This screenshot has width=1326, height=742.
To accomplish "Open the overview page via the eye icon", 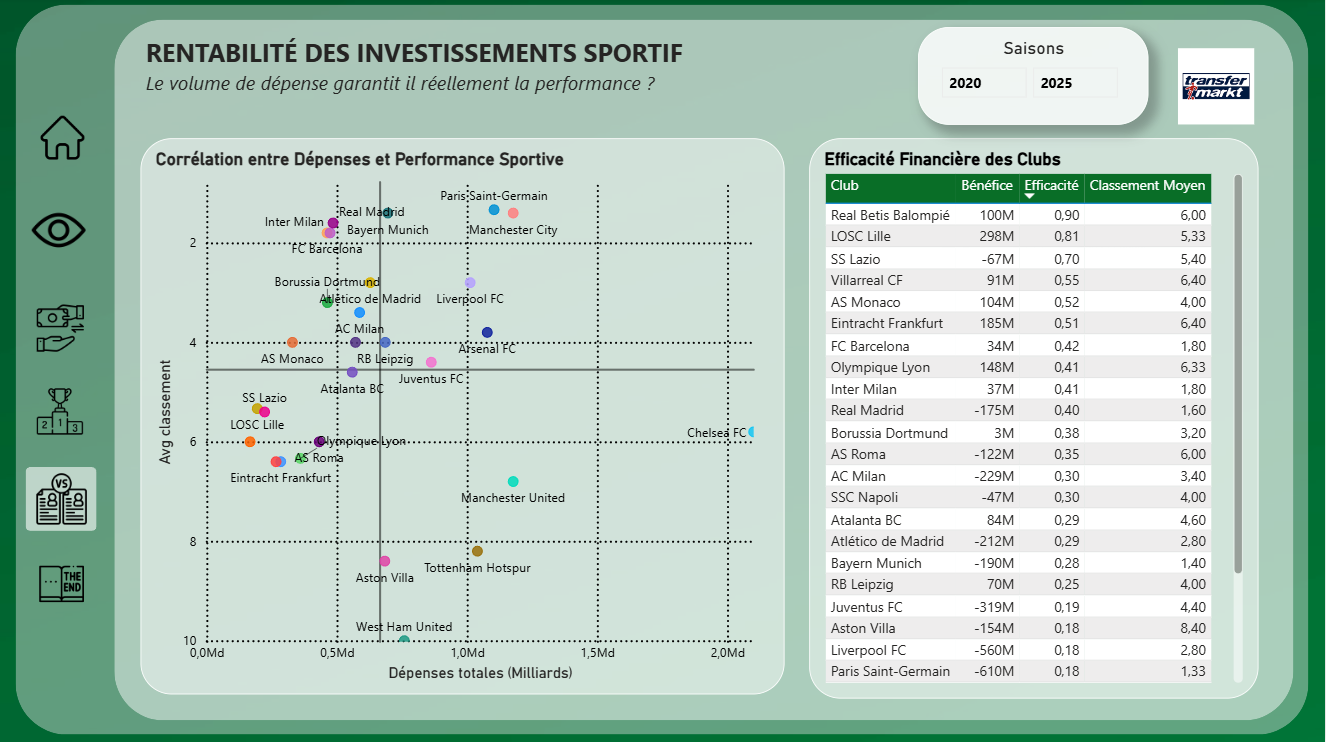I will (x=61, y=229).
